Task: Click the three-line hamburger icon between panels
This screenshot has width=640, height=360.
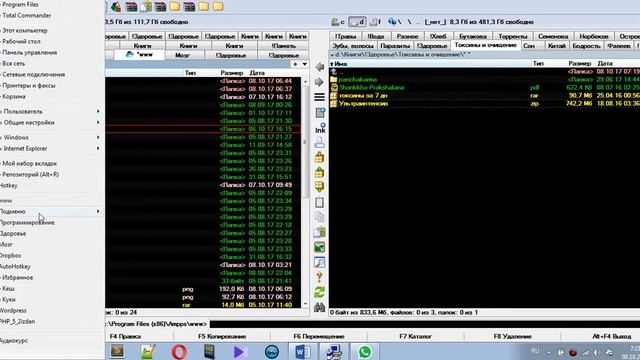Action: pyautogui.click(x=320, y=97)
